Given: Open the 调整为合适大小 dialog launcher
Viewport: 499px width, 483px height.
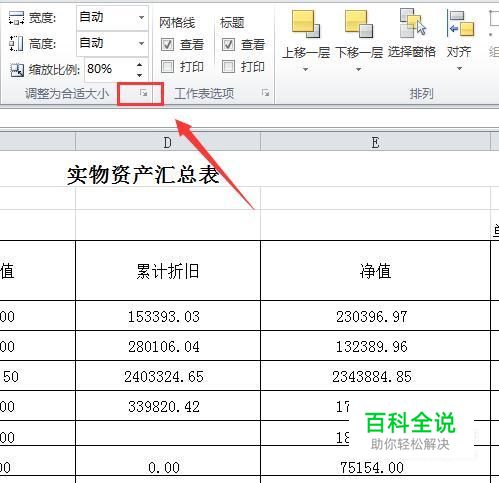Looking at the screenshot, I should [x=144, y=93].
